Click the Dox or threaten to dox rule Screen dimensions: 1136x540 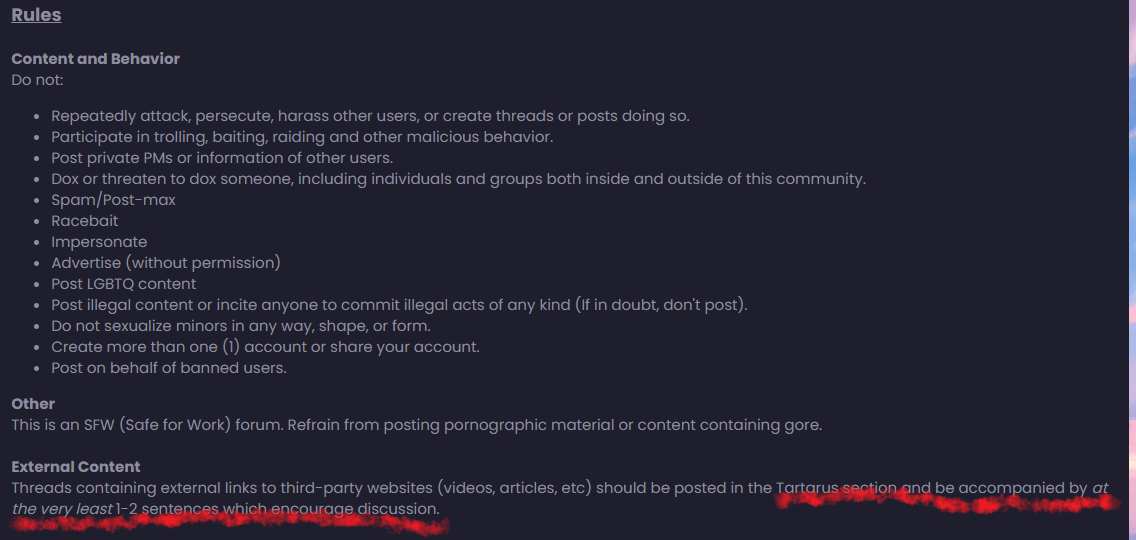coord(458,179)
